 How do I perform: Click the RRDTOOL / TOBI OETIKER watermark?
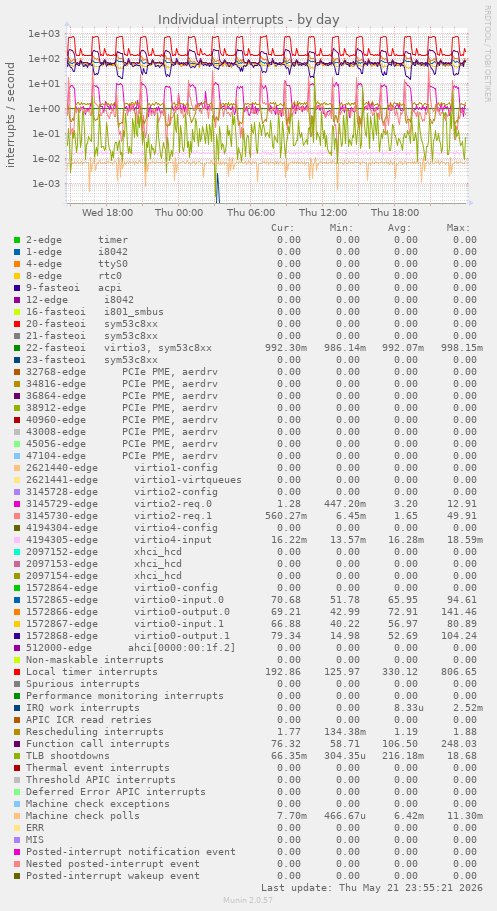[487, 53]
